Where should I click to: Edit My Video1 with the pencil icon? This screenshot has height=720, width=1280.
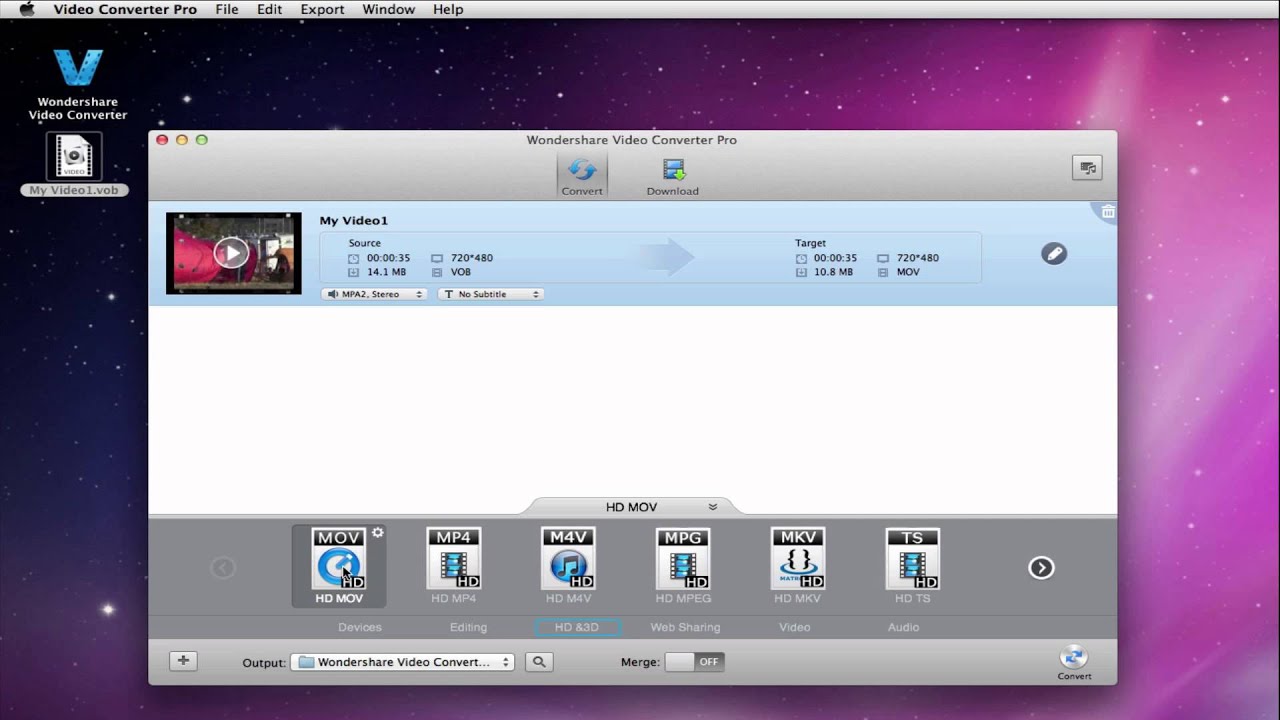click(1054, 254)
